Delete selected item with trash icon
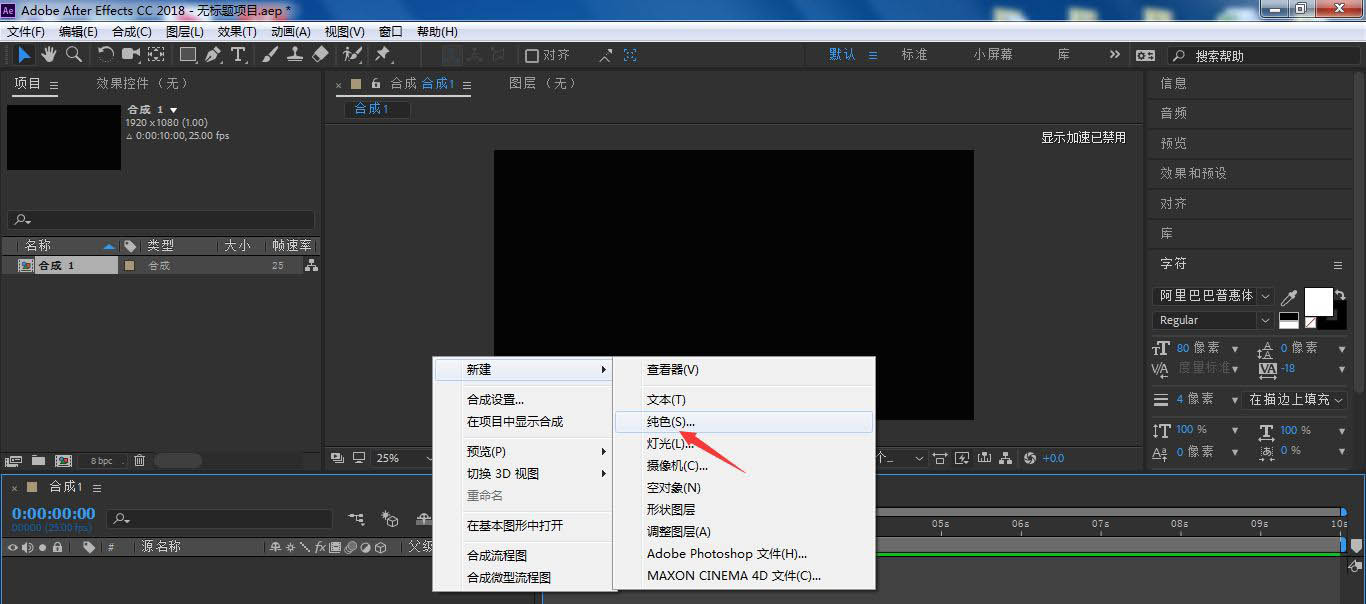Screen dimensions: 1366x604 coord(140,461)
